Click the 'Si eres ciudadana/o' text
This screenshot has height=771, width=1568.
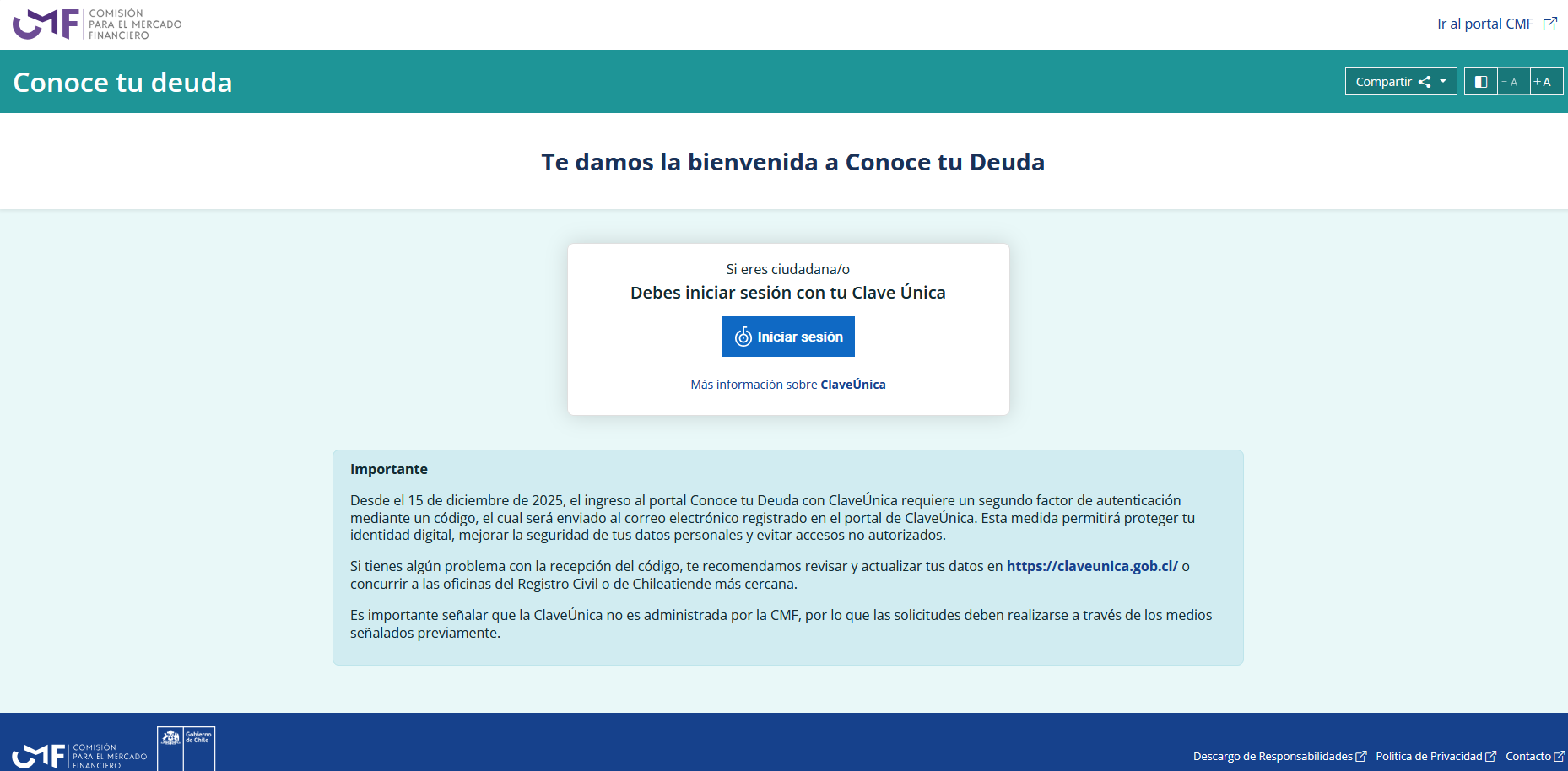click(x=788, y=269)
